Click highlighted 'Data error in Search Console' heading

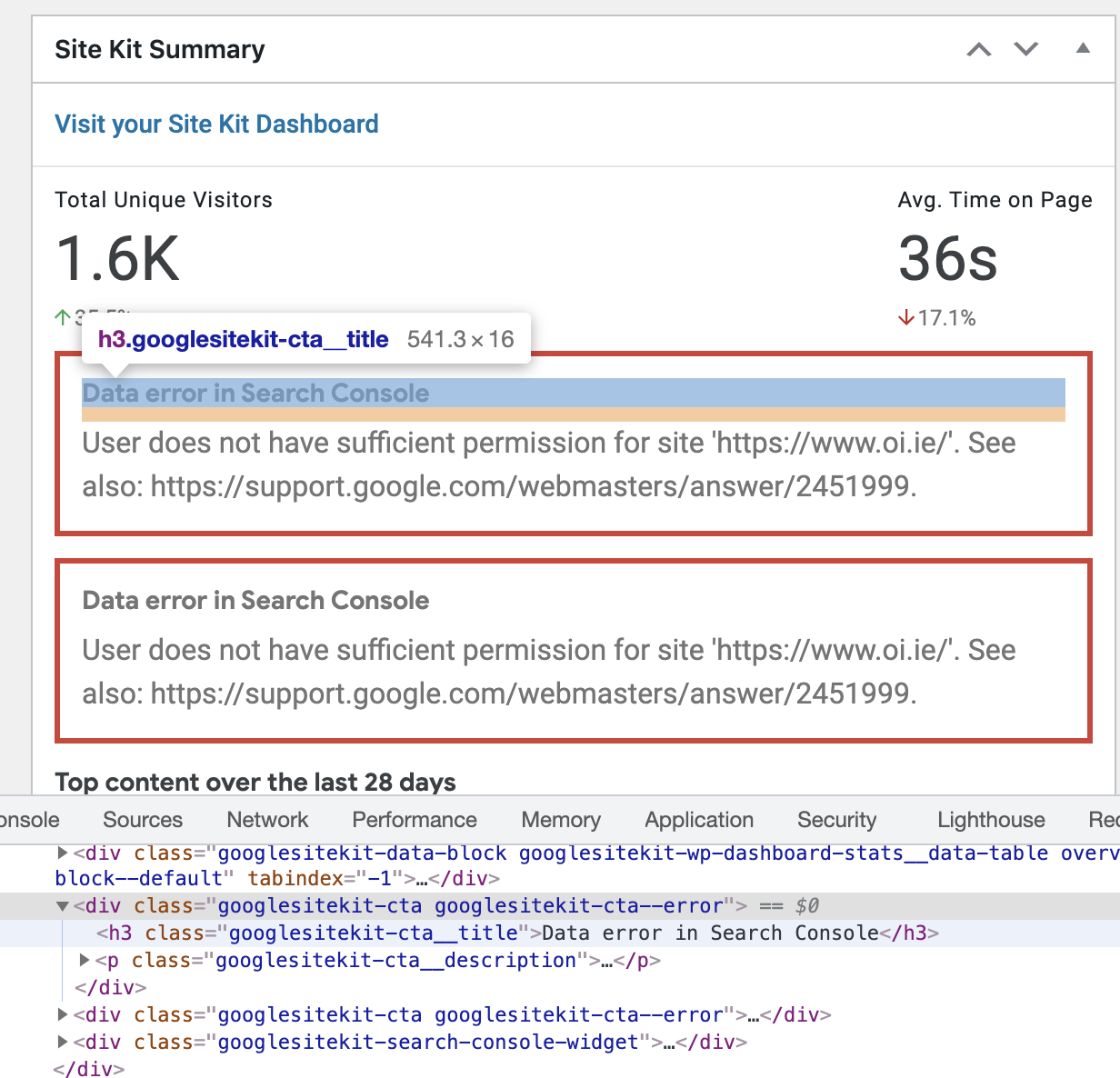coord(255,393)
